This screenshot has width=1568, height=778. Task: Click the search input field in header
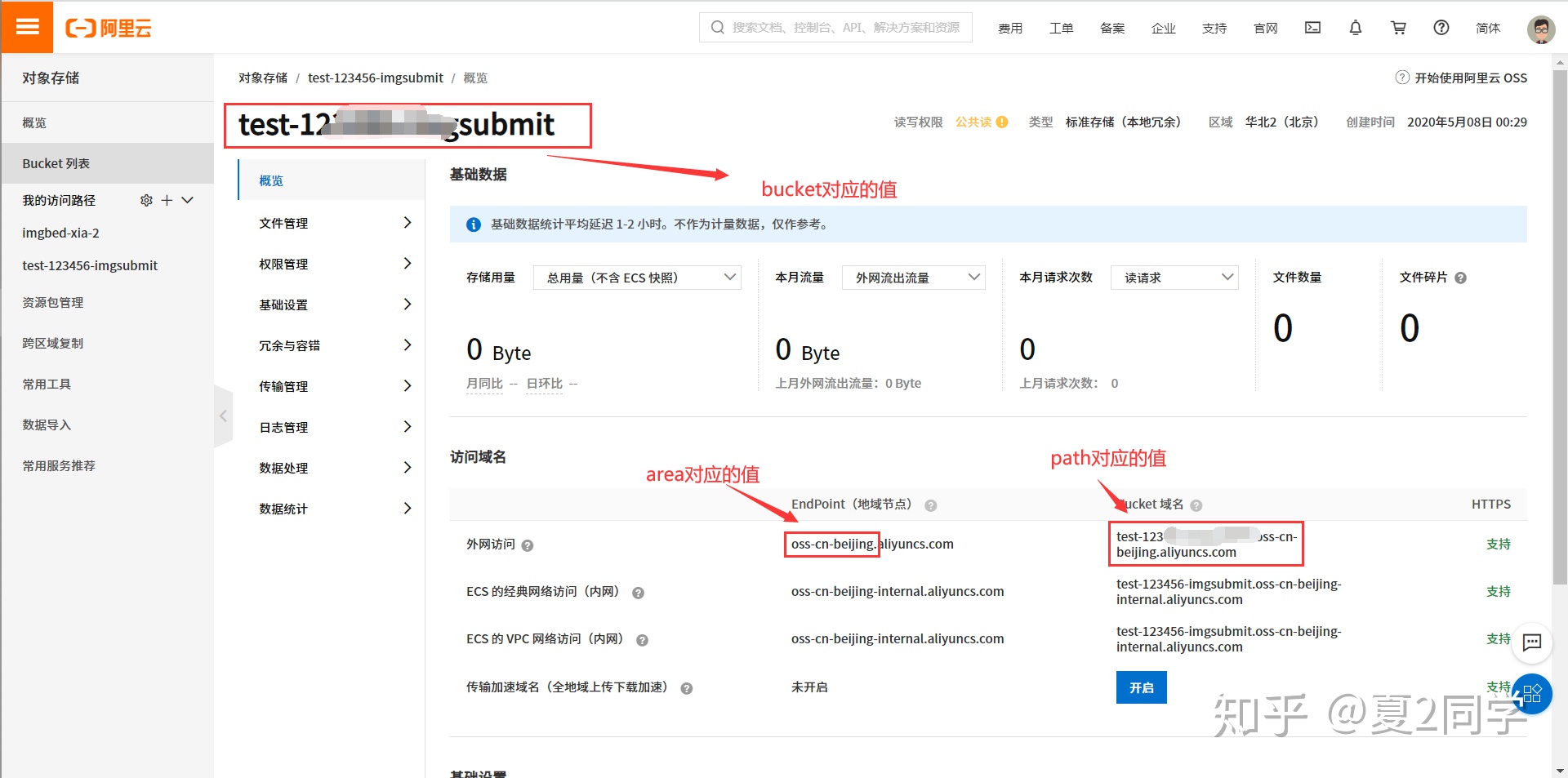pos(841,28)
